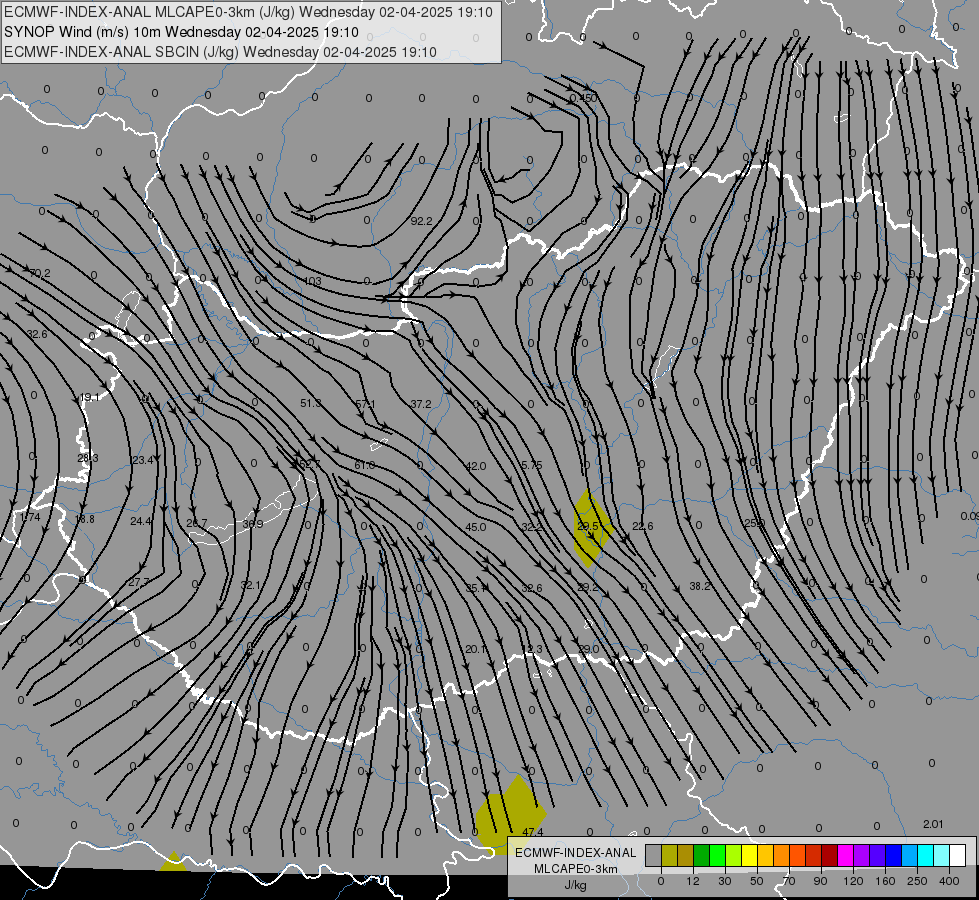Select the magenta swatch in the color scale
979x900 pixels.
(x=846, y=855)
